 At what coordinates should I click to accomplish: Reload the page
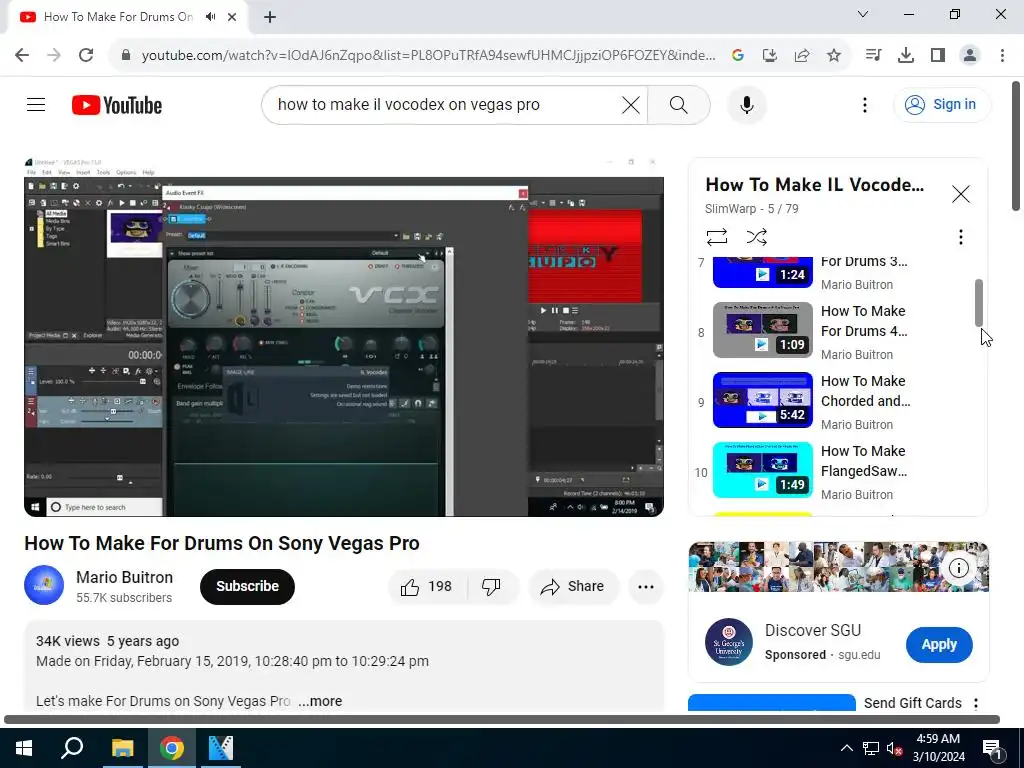(x=86, y=55)
